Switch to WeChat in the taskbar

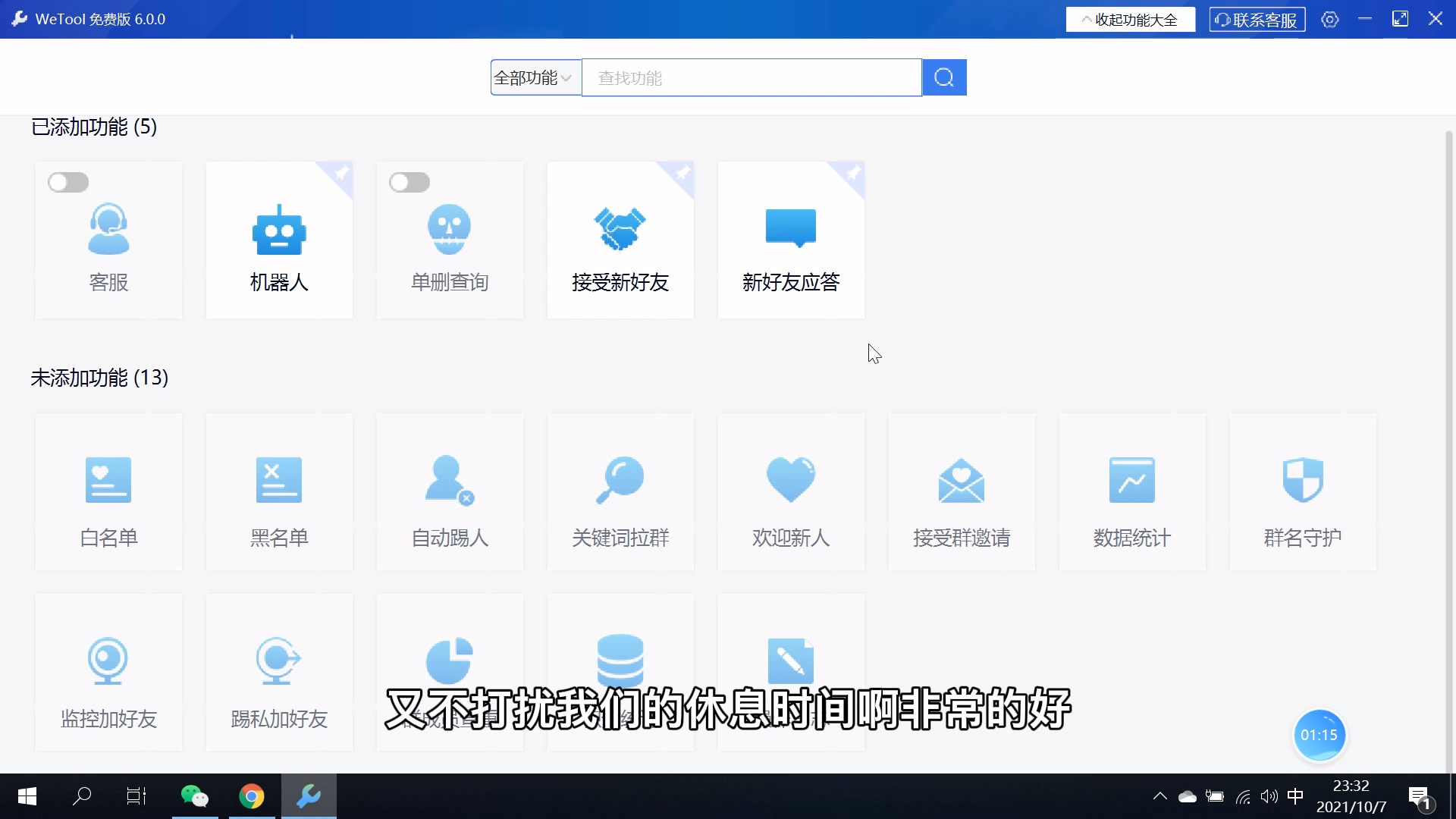(195, 796)
